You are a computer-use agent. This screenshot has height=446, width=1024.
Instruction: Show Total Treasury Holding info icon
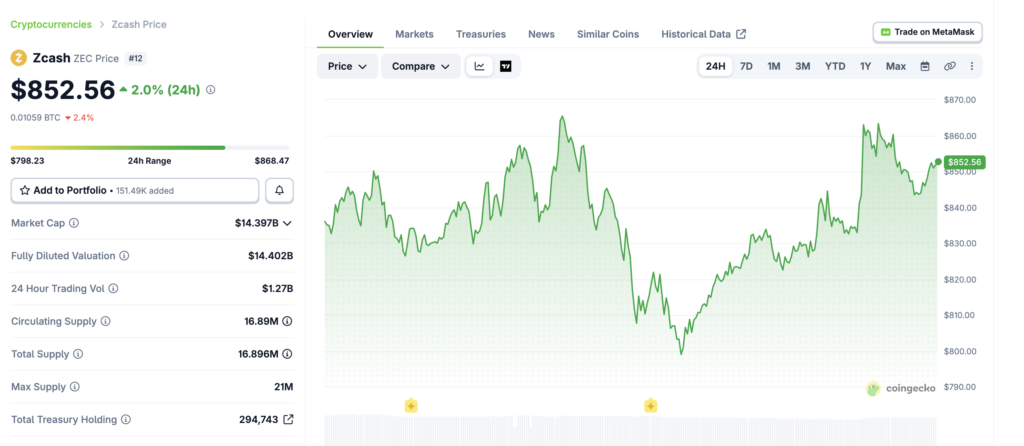click(126, 419)
